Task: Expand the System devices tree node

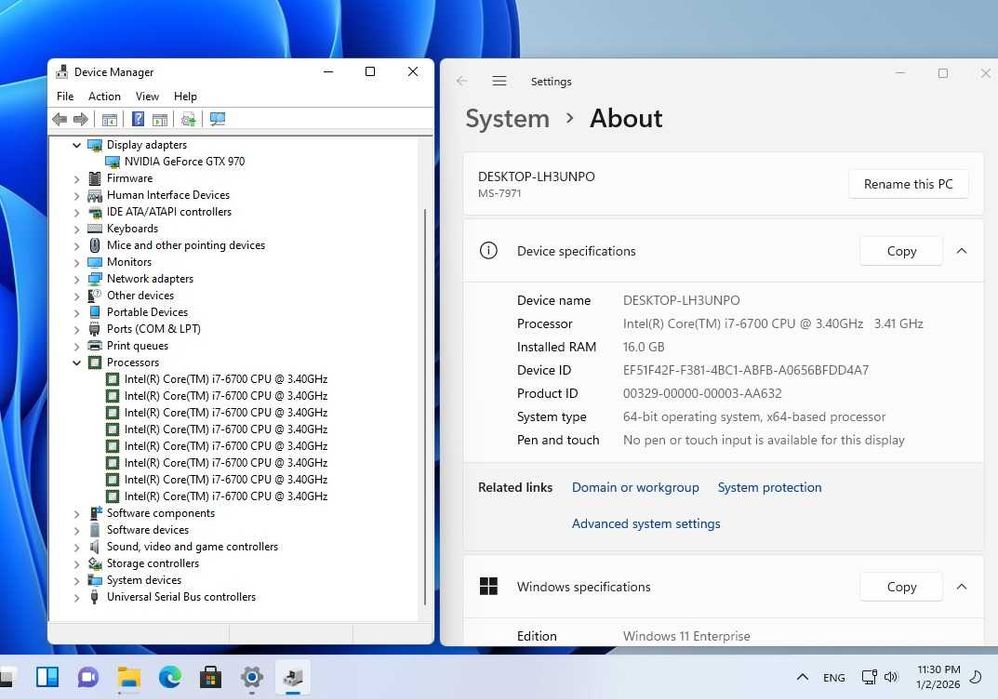Action: click(x=77, y=581)
